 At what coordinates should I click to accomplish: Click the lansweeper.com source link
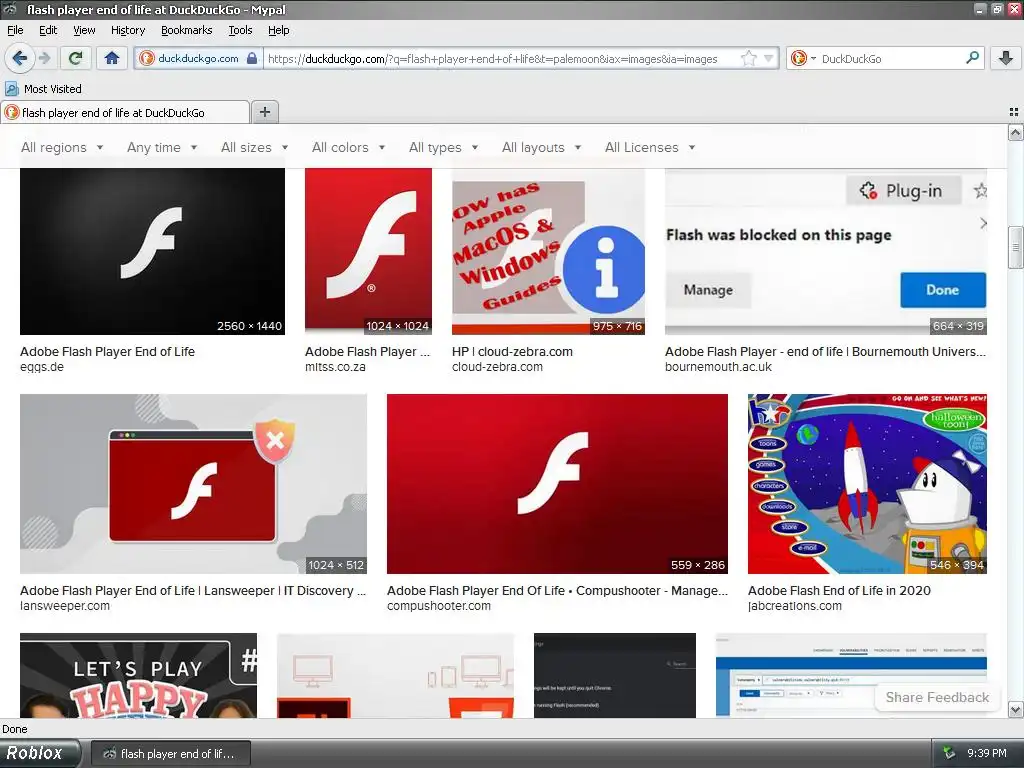click(x=65, y=606)
